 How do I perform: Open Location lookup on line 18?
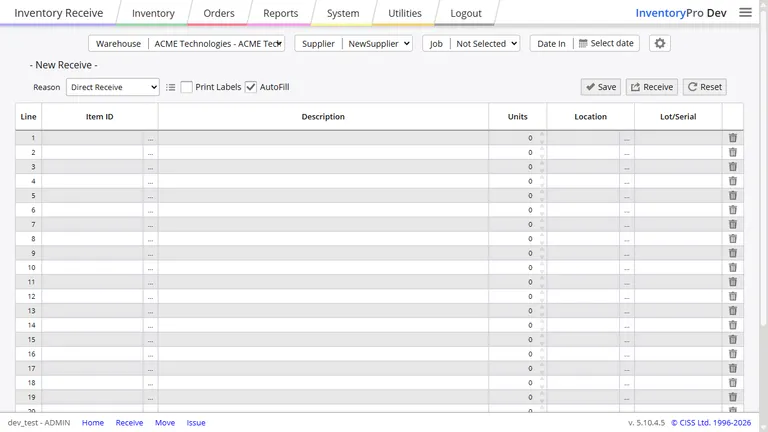626,384
